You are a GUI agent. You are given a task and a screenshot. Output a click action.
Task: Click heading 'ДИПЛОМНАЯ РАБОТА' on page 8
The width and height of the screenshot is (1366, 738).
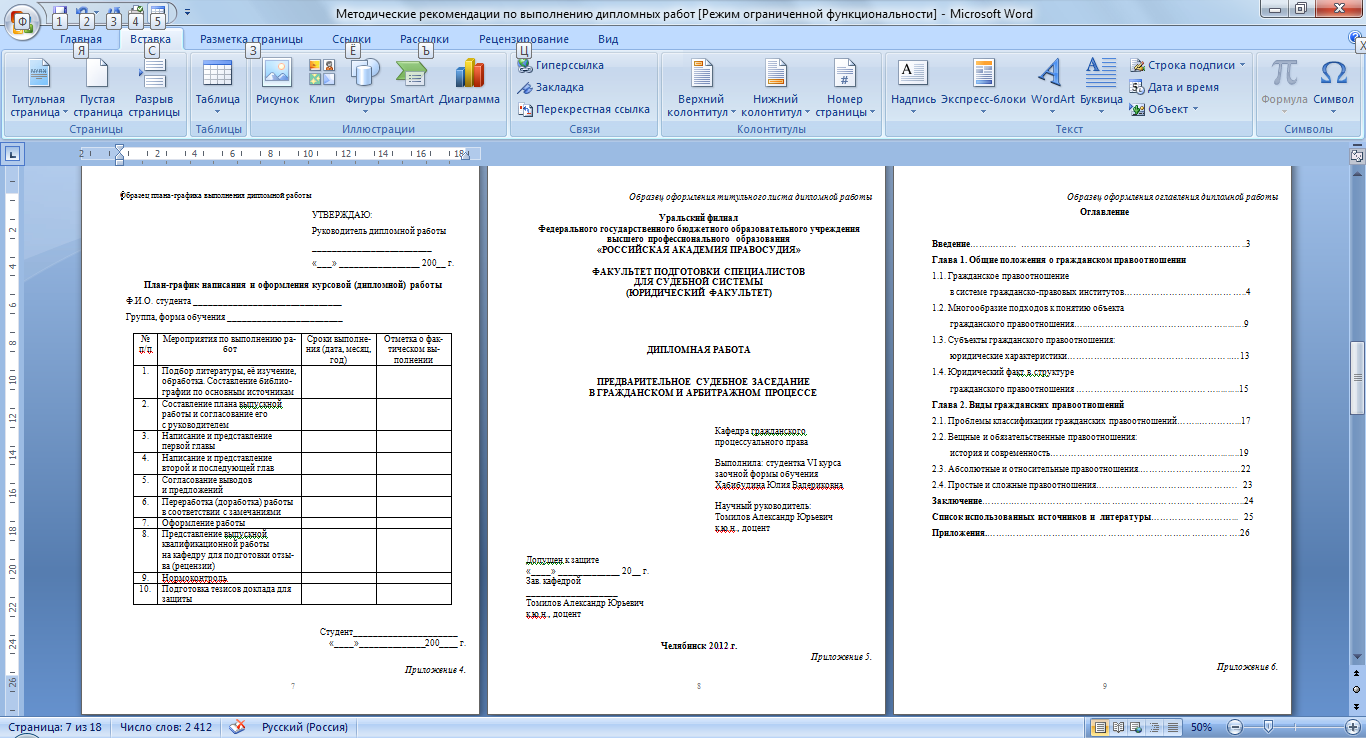698,350
